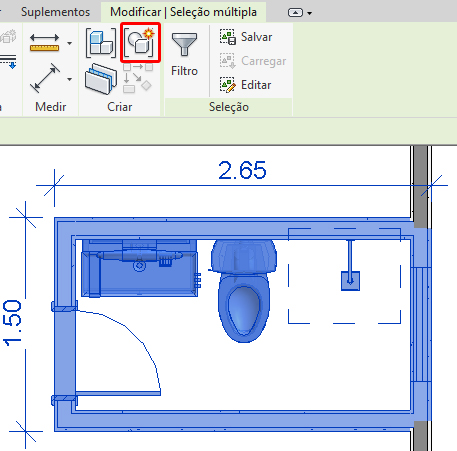The image size is (457, 451).
Task: Toggle the ribbon minimize button
Action: click(x=295, y=13)
